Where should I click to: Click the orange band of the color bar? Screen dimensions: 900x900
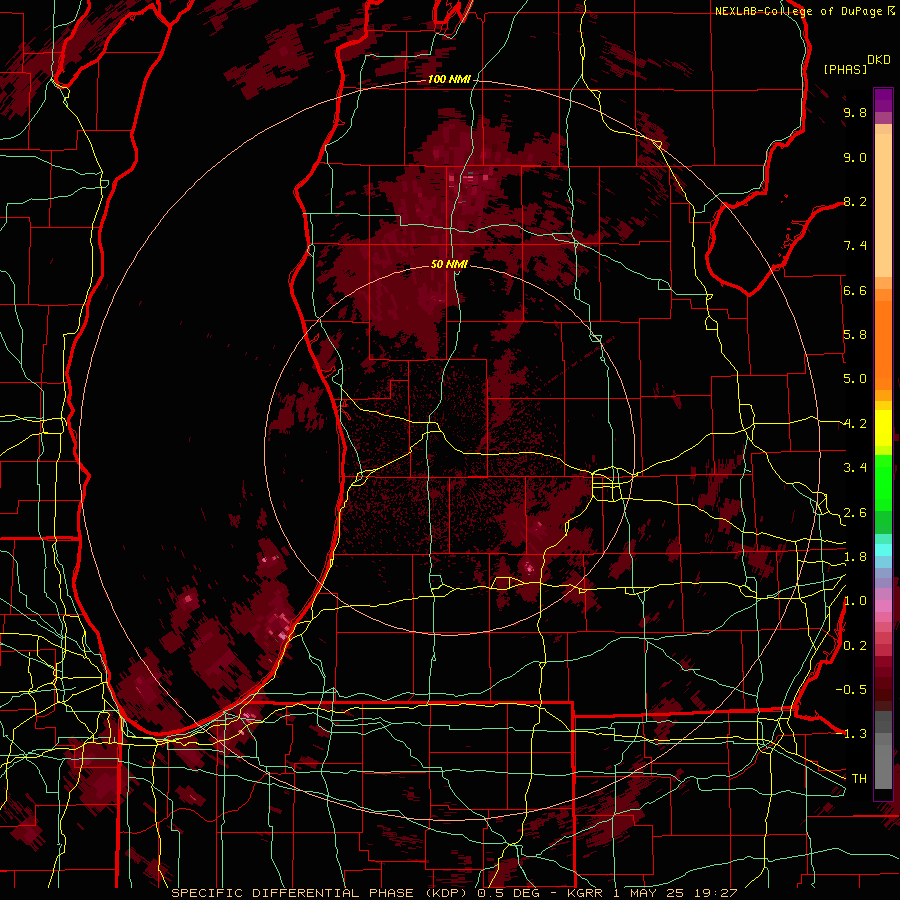[x=883, y=339]
